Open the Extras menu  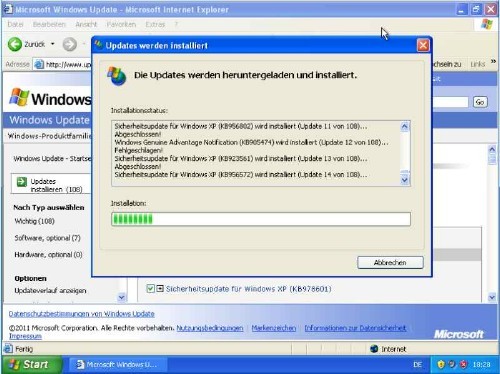tap(155, 24)
